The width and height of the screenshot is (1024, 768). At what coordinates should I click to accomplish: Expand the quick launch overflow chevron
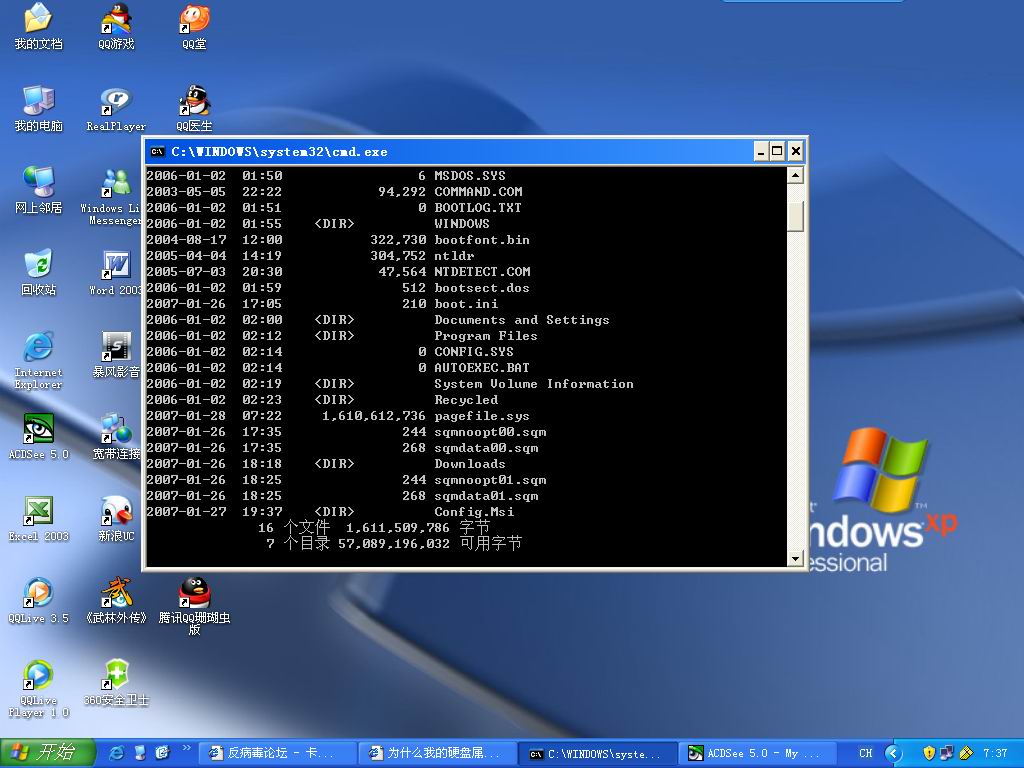pos(186,750)
